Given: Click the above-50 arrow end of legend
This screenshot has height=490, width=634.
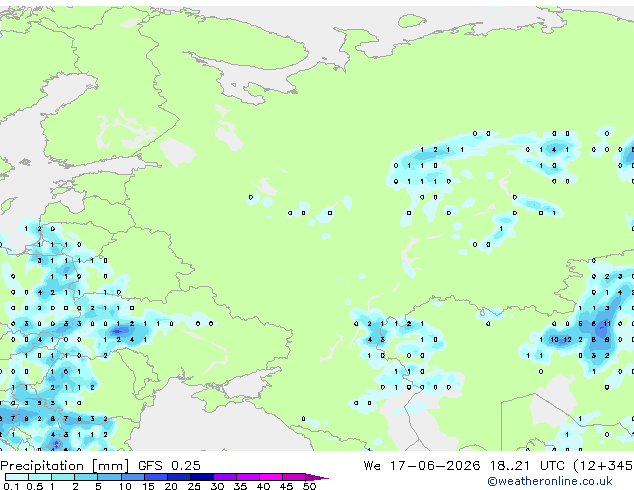Looking at the screenshot, I should [317, 477].
